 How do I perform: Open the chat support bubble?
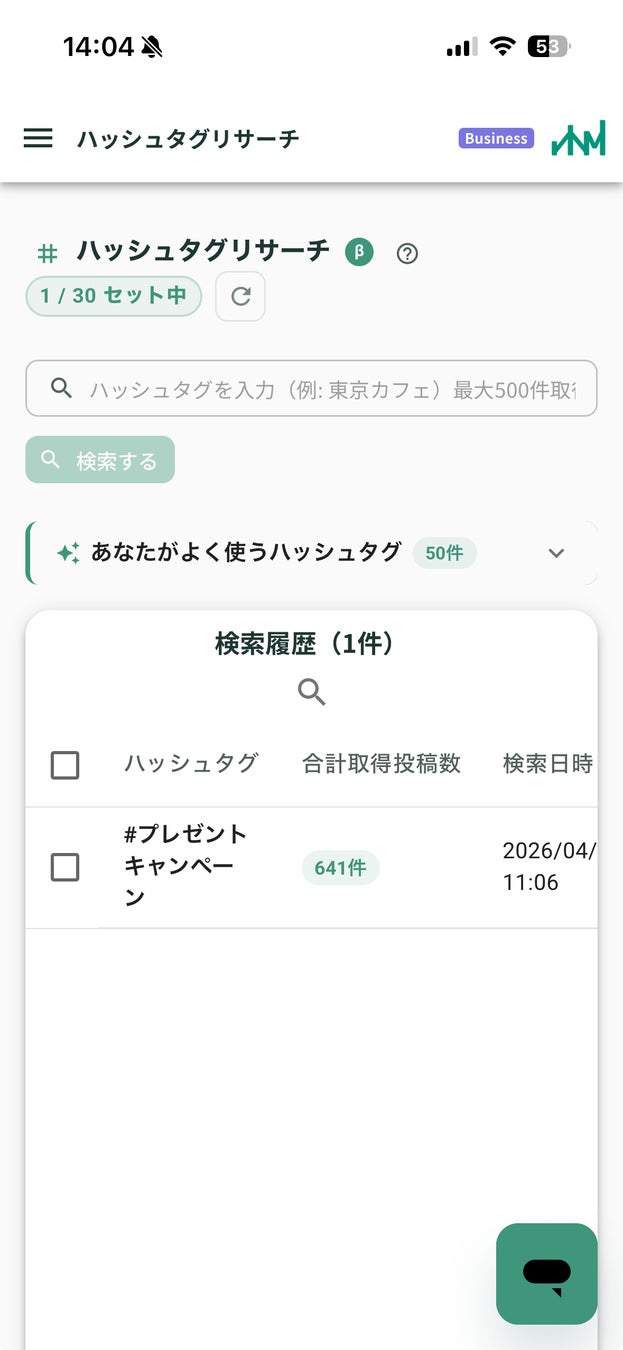click(x=546, y=1274)
